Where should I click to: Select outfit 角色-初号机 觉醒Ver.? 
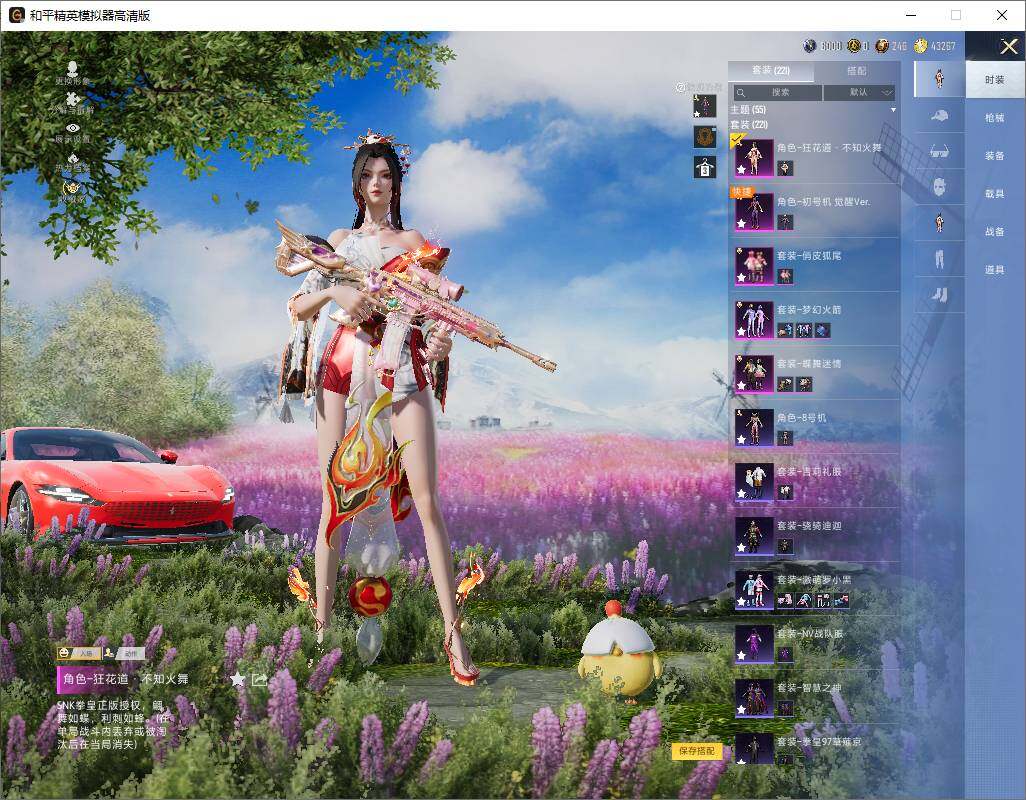tap(815, 211)
